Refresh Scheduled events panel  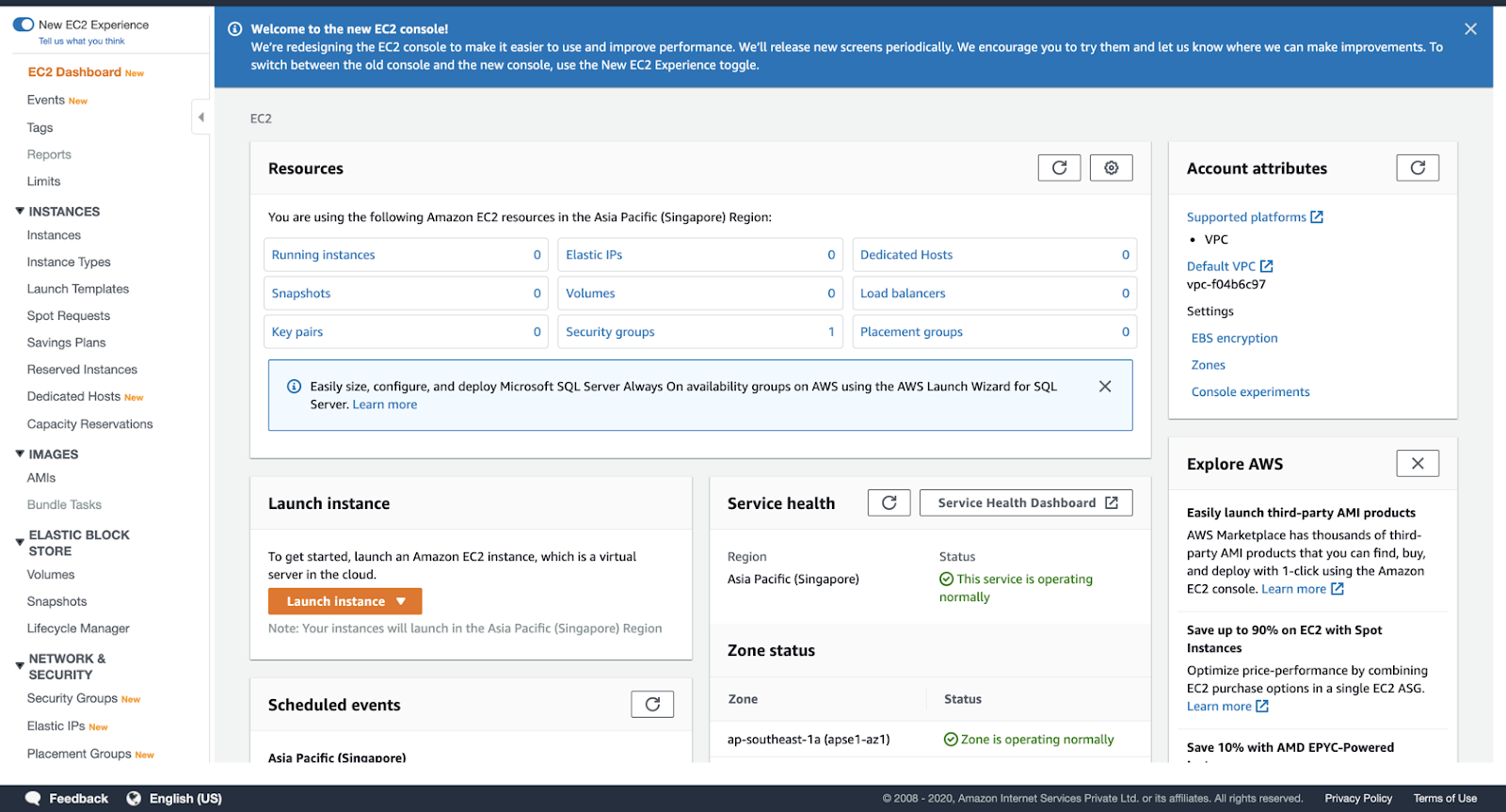tap(652, 704)
